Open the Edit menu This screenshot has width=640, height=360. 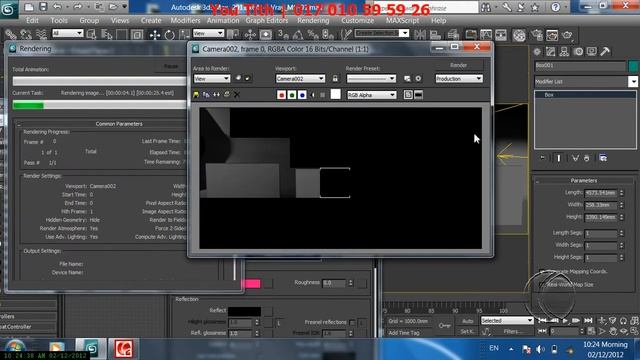click(x=32, y=20)
